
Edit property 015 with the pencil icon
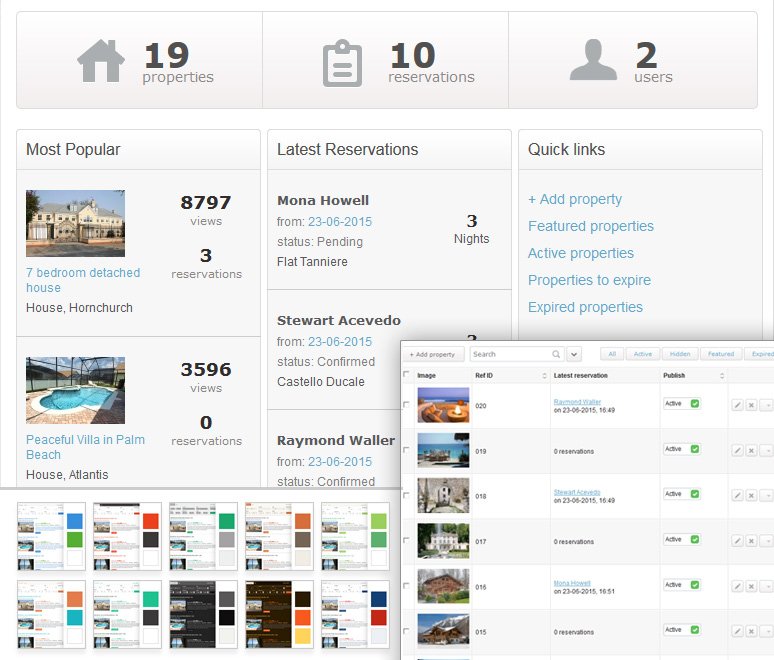(x=737, y=631)
